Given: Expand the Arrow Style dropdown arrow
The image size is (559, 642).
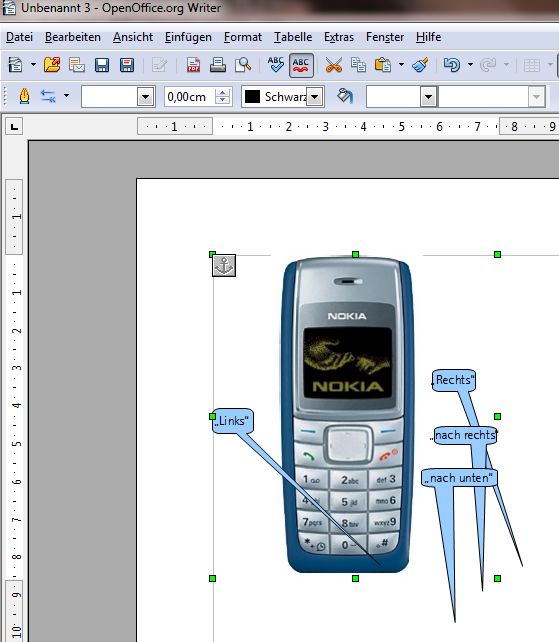Looking at the screenshot, I should pos(66,97).
